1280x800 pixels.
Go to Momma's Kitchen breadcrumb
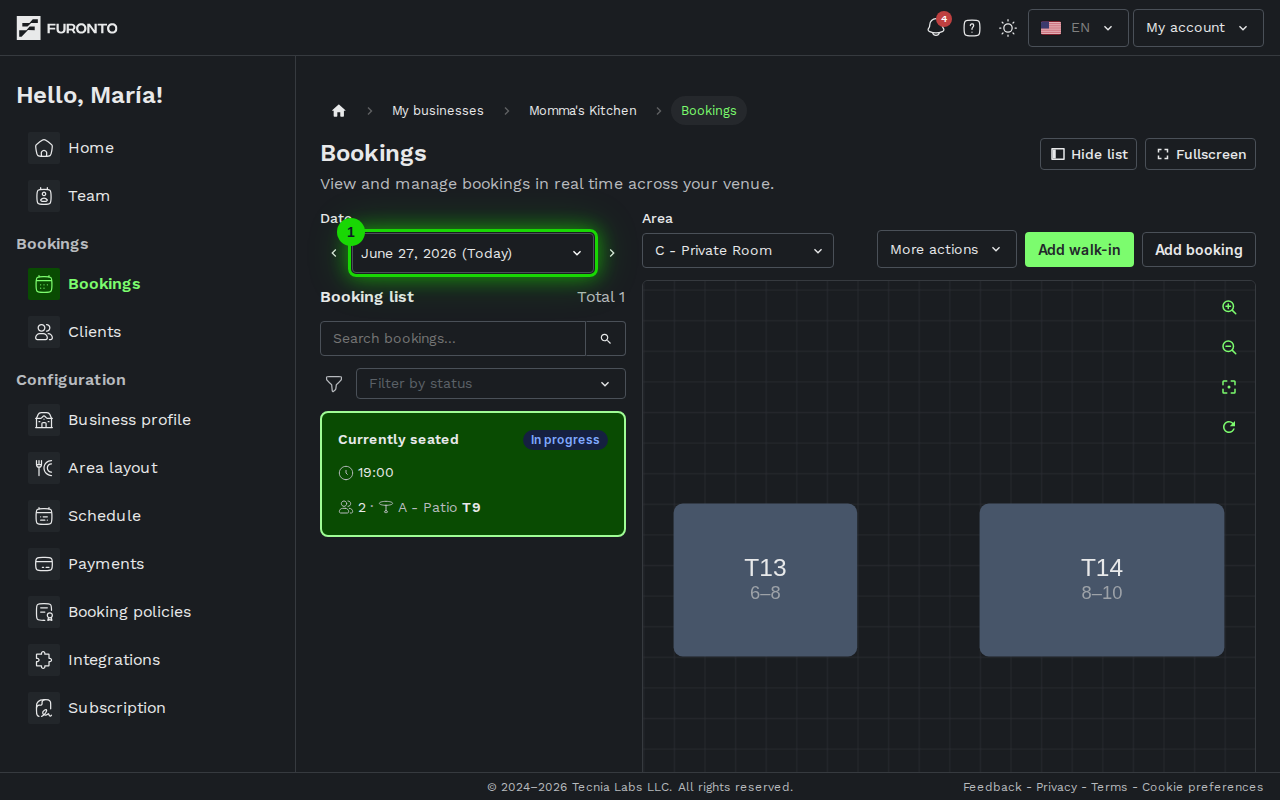(583, 111)
